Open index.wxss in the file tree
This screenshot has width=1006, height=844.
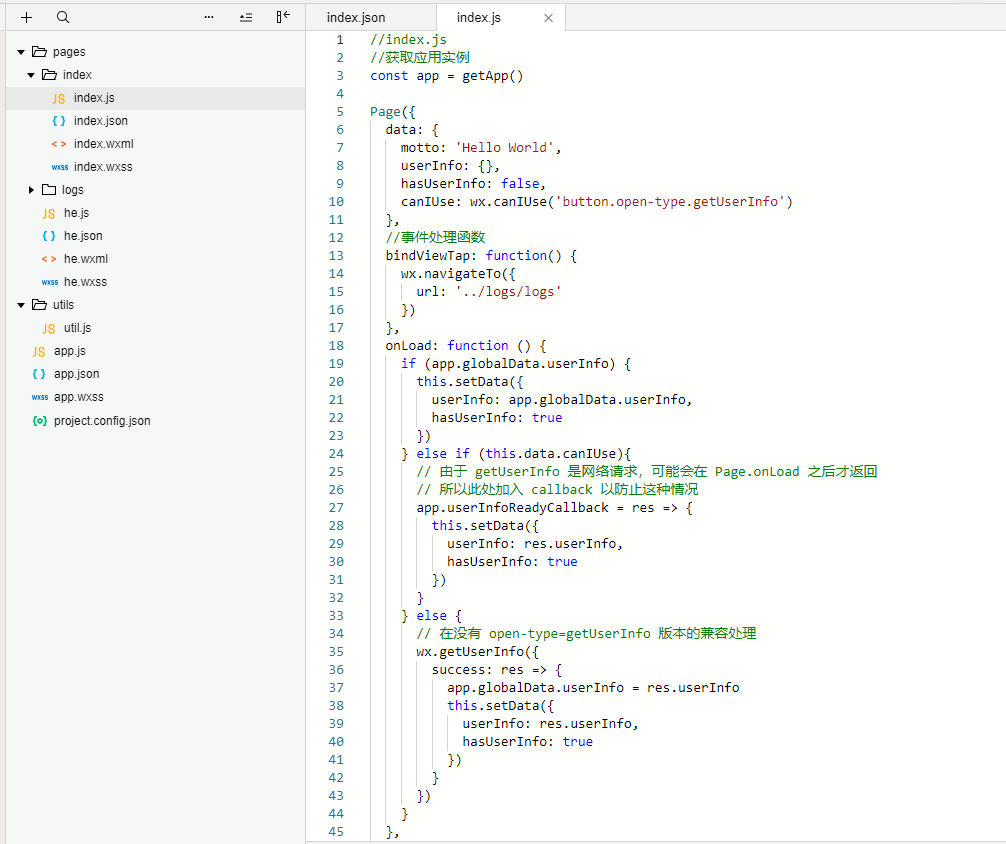point(103,167)
